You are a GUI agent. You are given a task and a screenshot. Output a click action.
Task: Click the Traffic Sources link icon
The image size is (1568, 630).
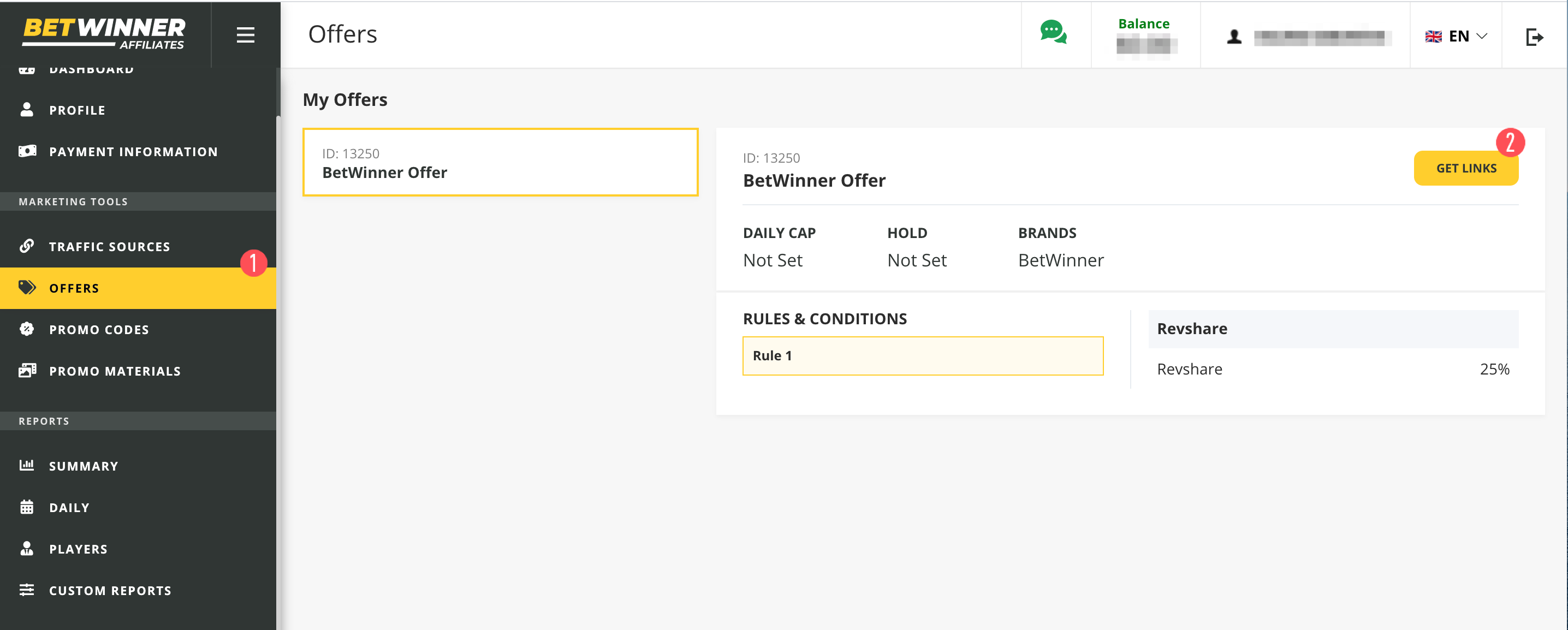pos(27,246)
